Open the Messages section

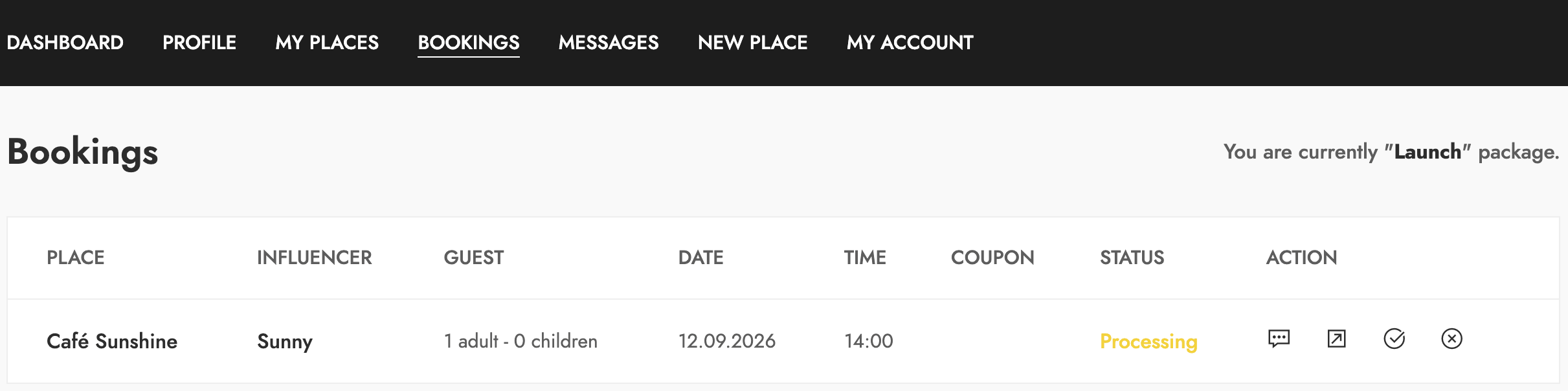(x=609, y=43)
